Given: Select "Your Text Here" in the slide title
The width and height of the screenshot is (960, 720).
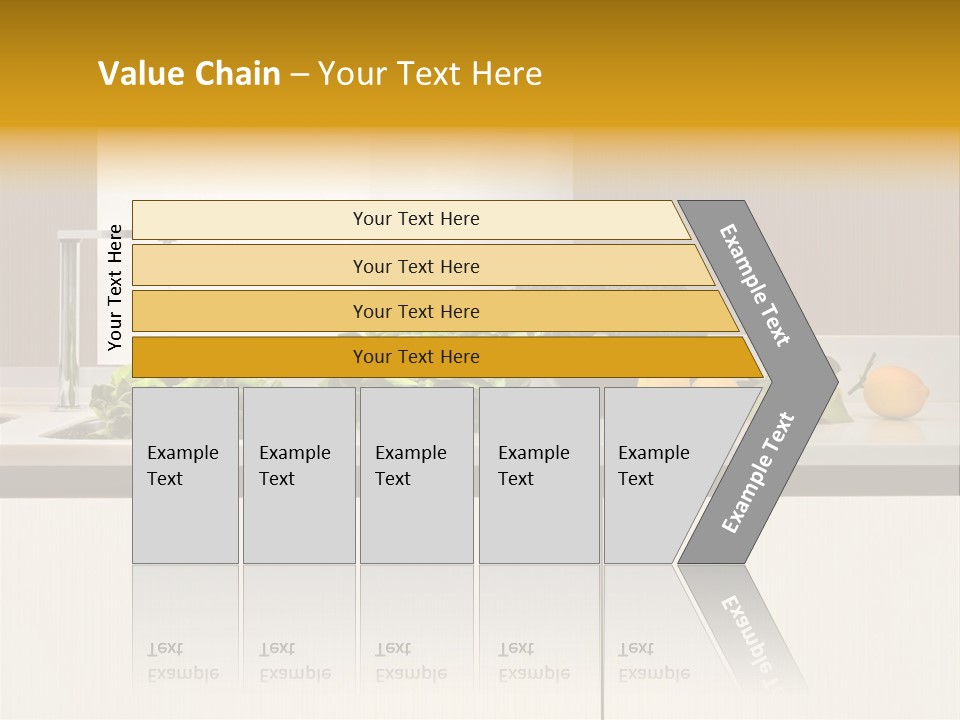Looking at the screenshot, I should 430,74.
